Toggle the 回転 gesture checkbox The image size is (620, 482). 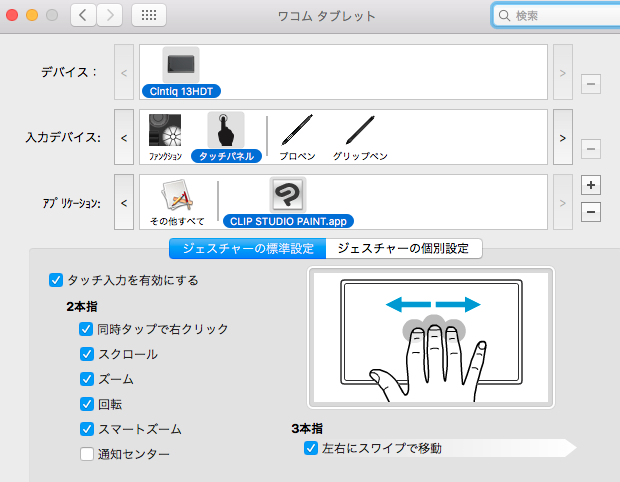click(86, 404)
